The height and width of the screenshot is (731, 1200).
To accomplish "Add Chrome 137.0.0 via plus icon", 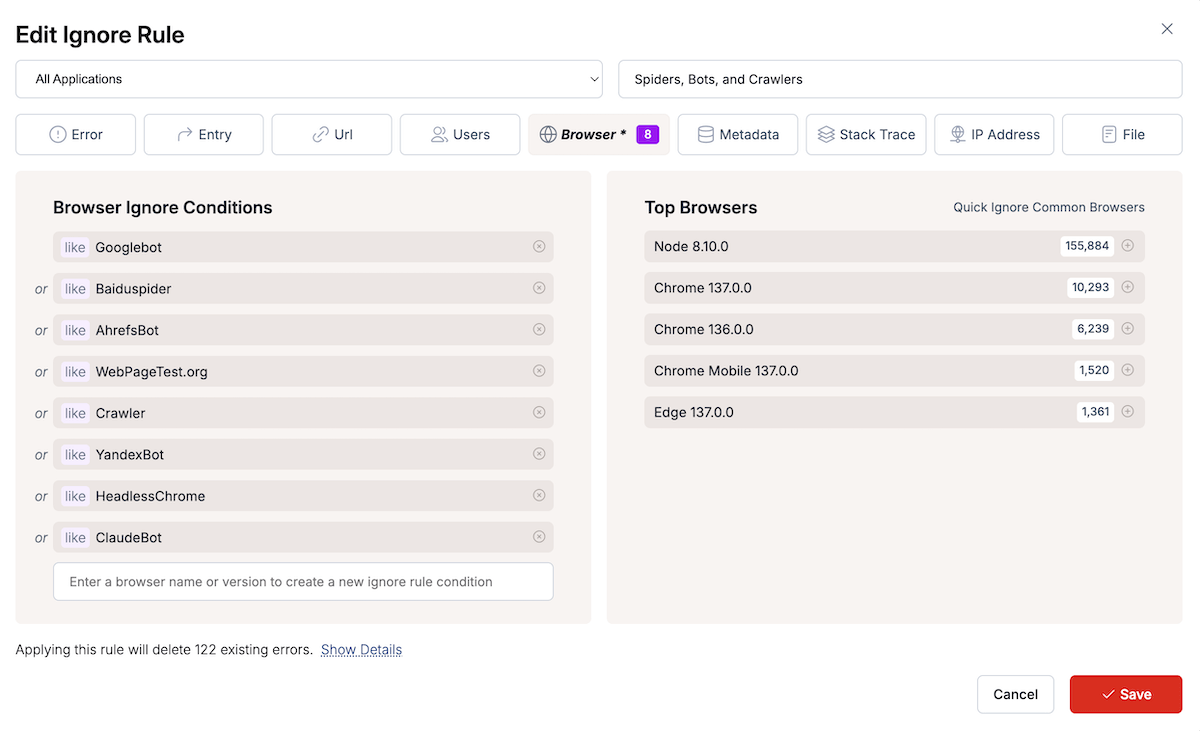I will tap(1128, 287).
